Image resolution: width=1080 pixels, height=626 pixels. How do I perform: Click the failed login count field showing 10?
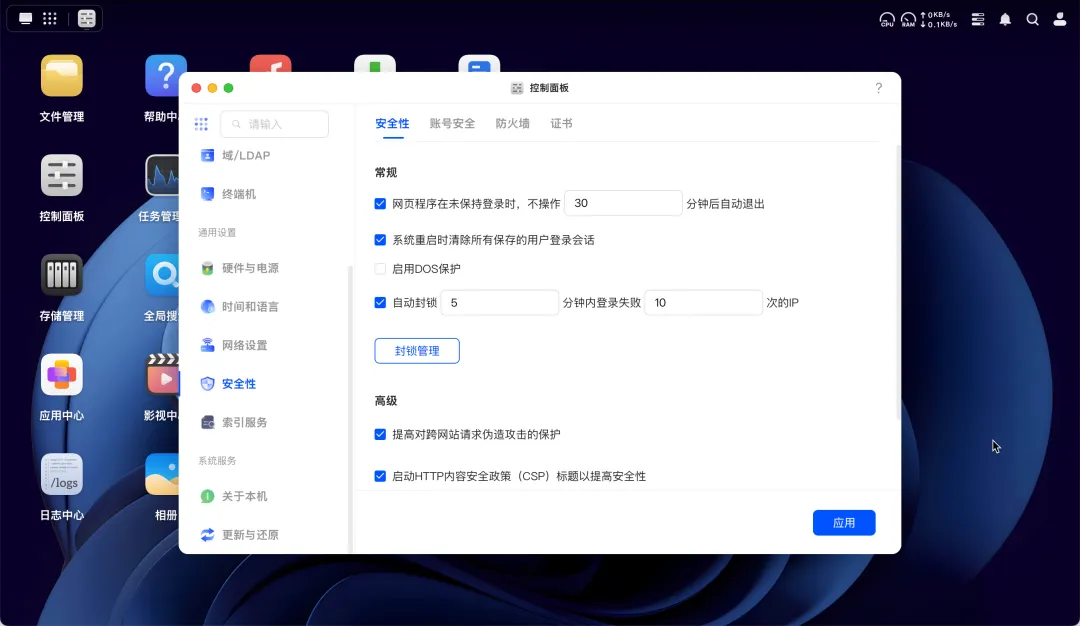pos(703,302)
